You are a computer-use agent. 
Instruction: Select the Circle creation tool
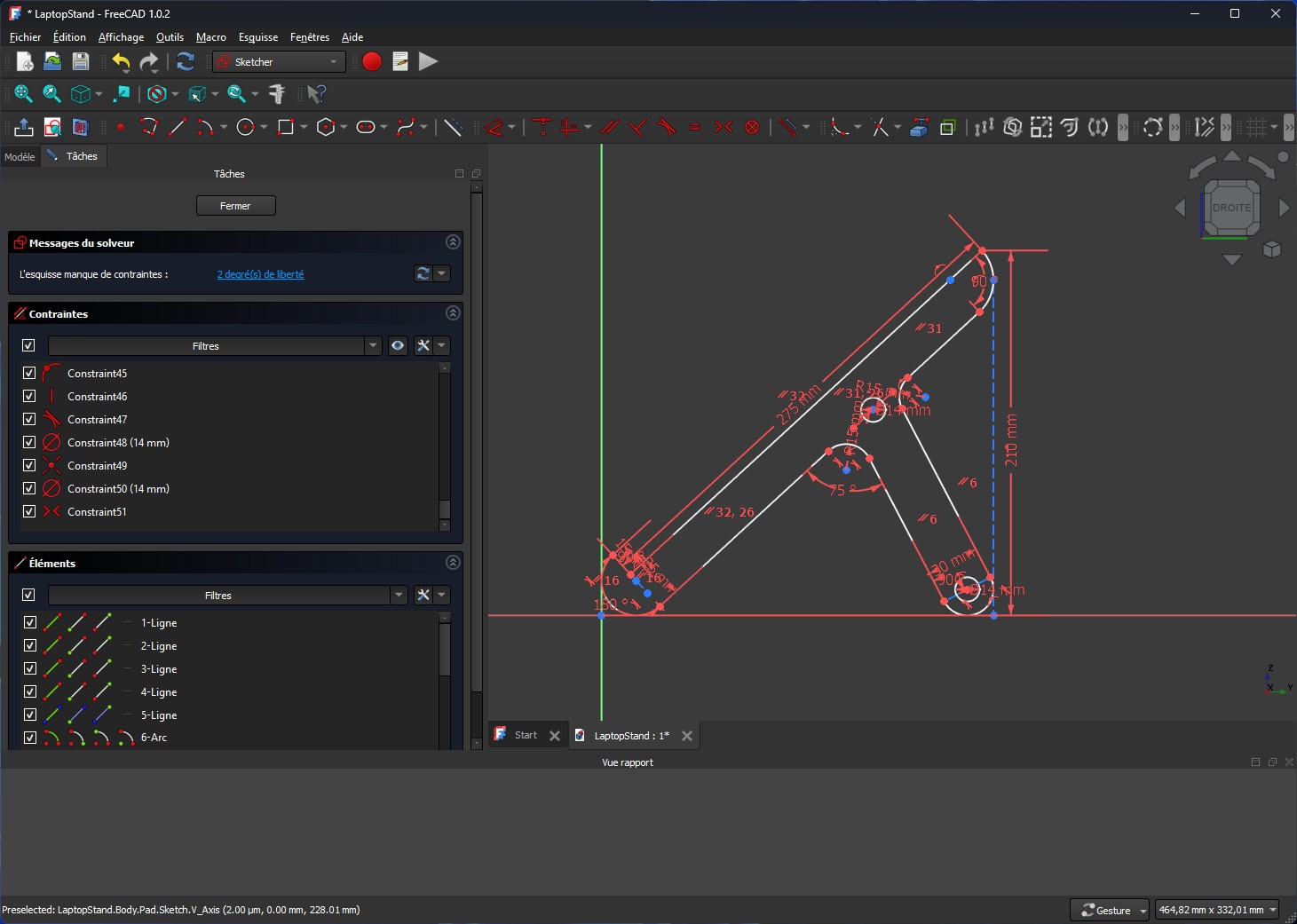[246, 128]
